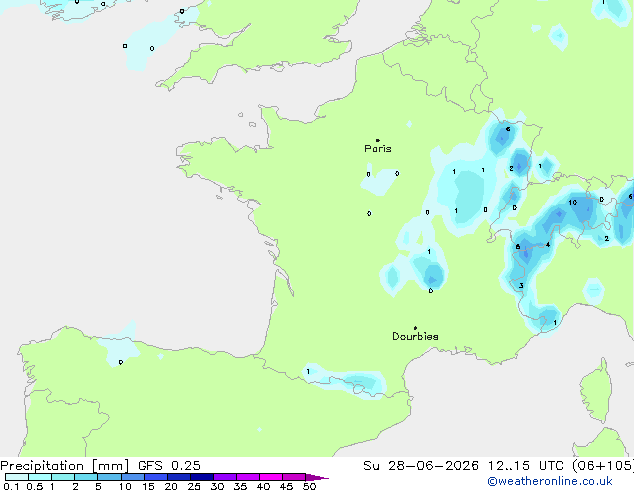The image size is (634, 490).
Task: Click the 'GFS 0.25' model label
Action: coord(169,466)
